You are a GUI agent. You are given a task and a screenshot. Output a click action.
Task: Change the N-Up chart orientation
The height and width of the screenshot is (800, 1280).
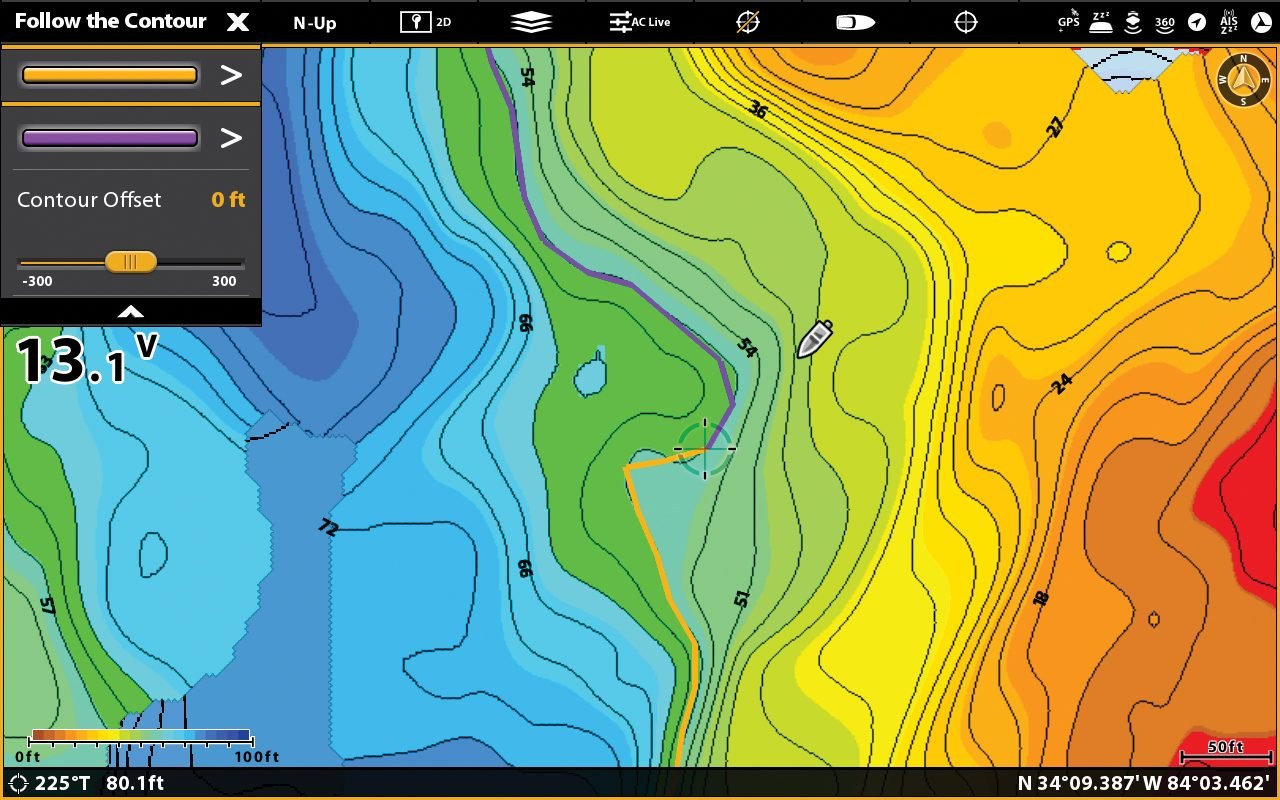pos(315,23)
